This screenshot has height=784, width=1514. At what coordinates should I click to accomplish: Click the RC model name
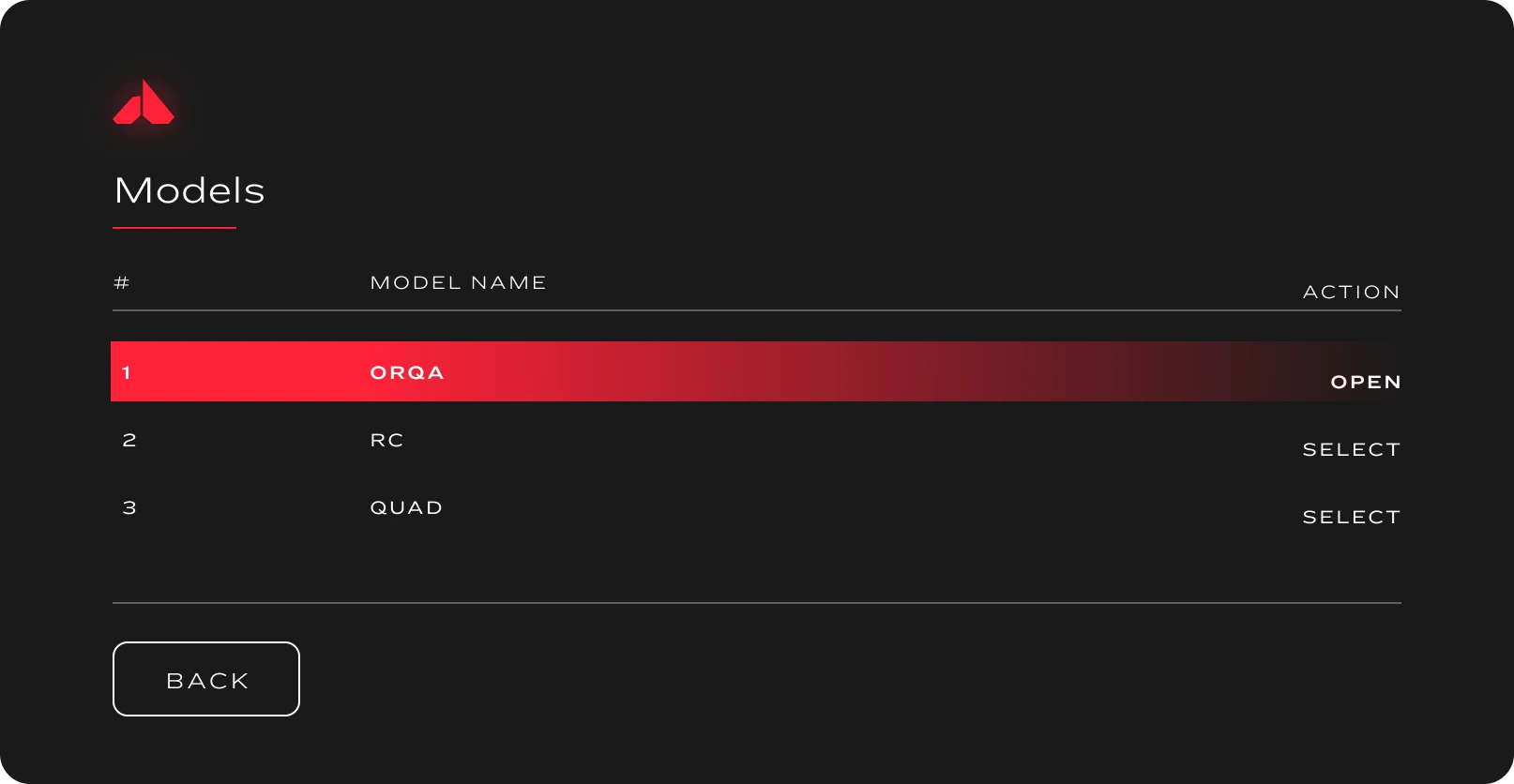click(386, 440)
